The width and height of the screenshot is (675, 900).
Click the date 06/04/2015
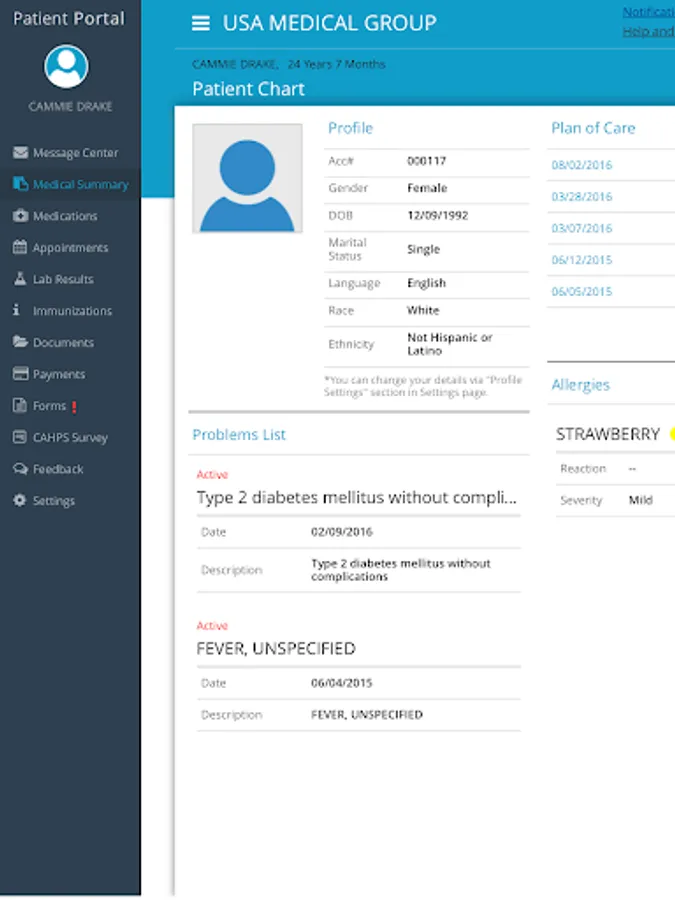coord(342,683)
